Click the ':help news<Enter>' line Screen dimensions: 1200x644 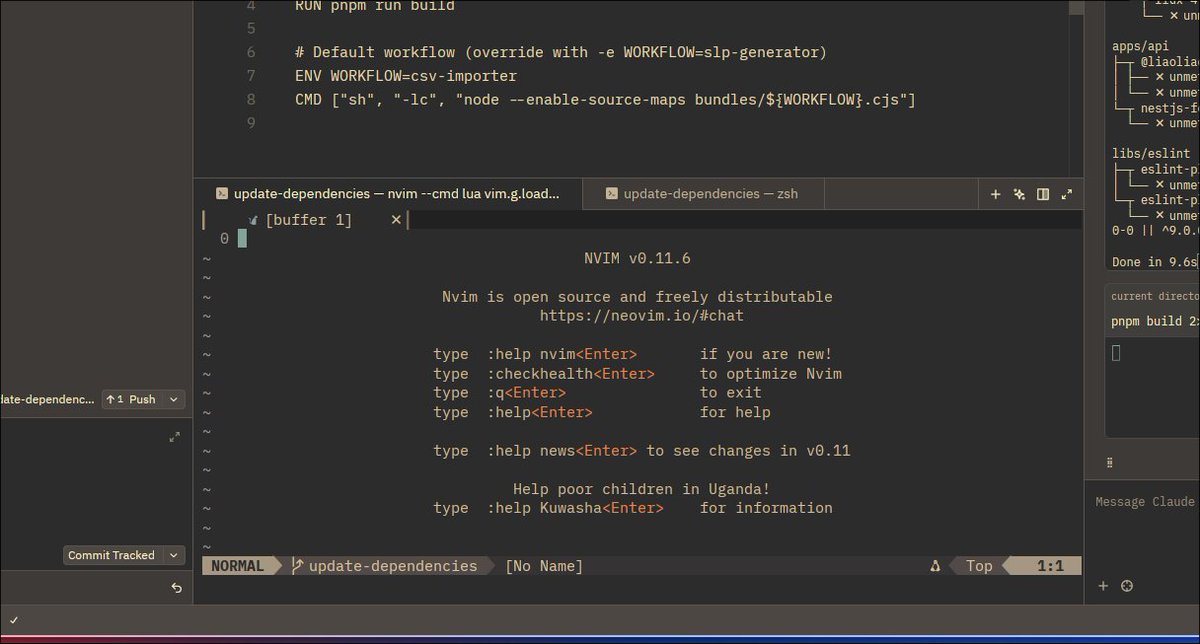(641, 451)
